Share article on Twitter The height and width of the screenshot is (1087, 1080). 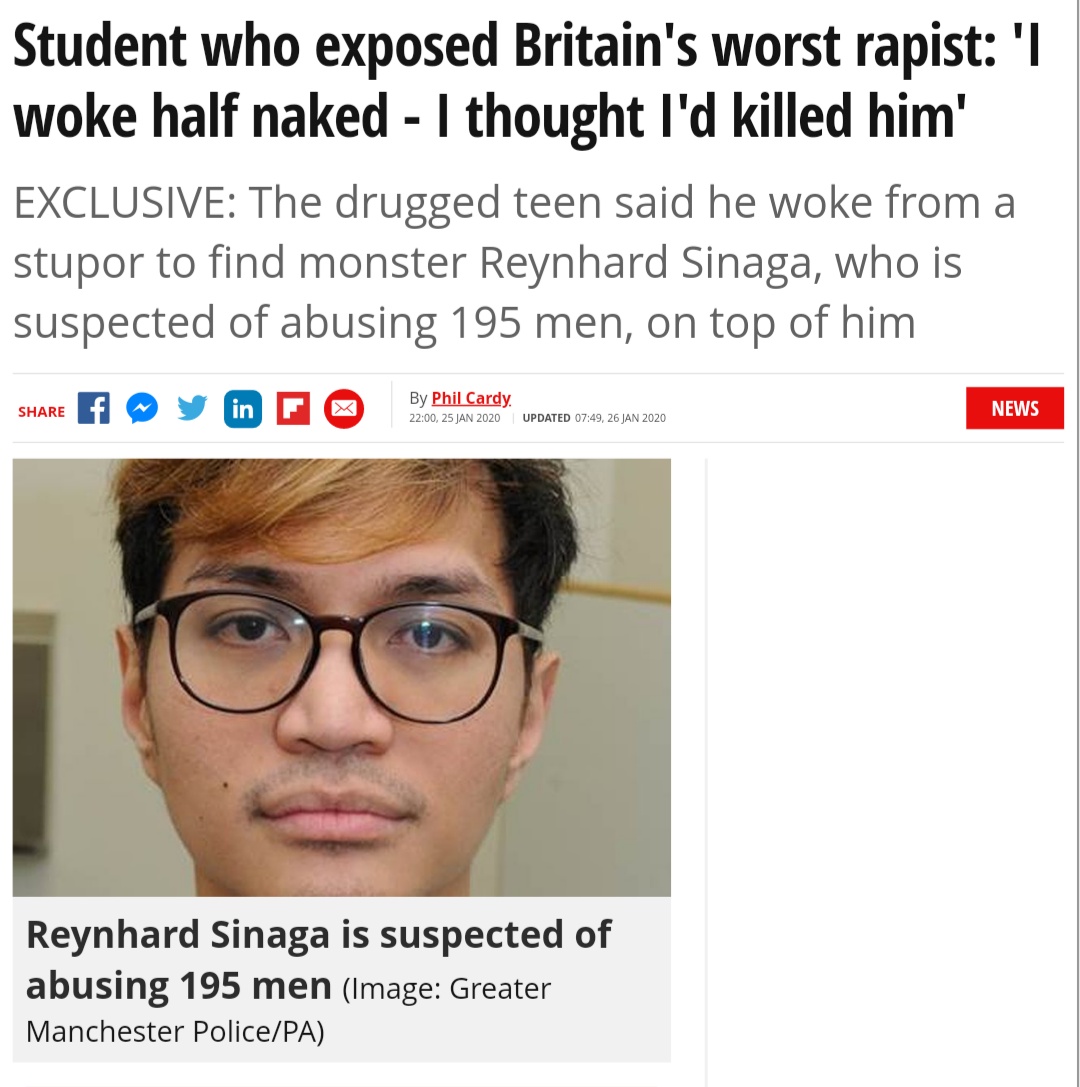coord(192,408)
